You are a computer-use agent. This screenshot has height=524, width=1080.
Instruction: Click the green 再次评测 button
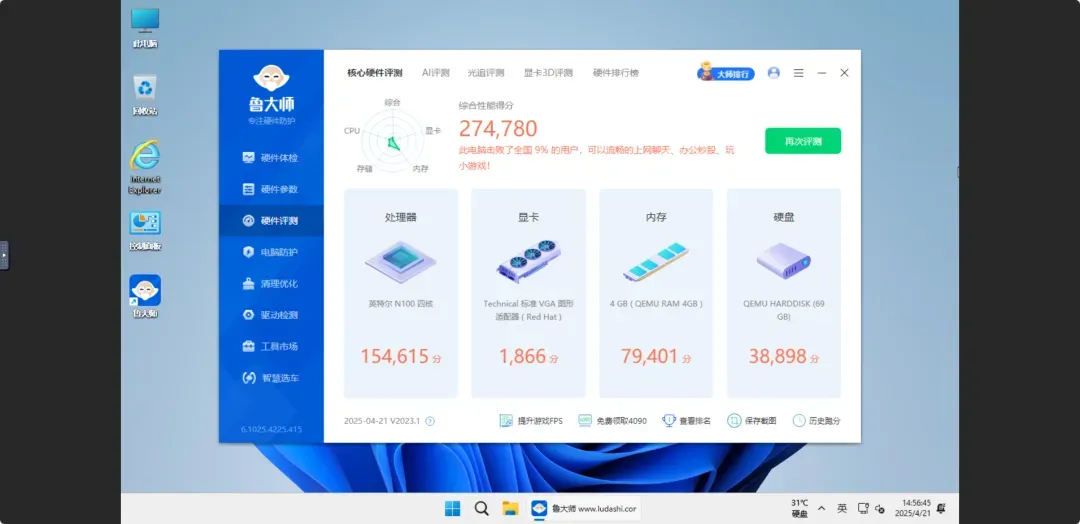pyautogui.click(x=802, y=141)
